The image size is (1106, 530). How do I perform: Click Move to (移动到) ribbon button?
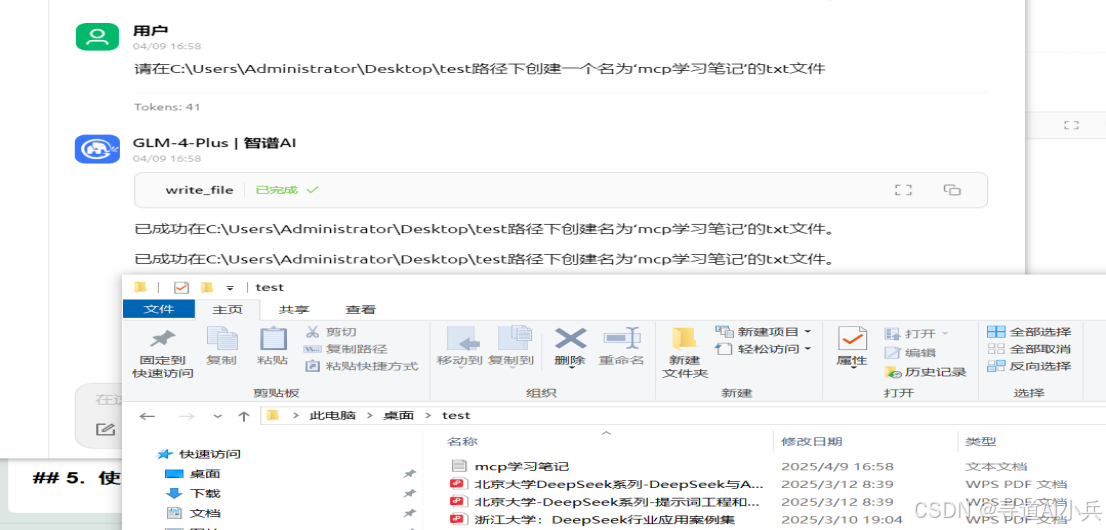pos(459,346)
